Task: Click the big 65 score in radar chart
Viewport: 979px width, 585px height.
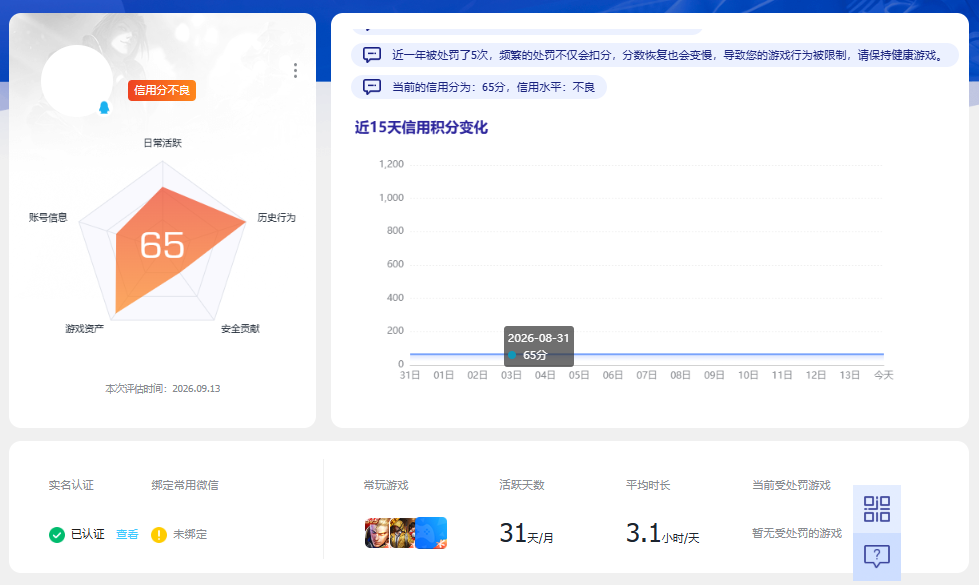Action: (x=162, y=245)
